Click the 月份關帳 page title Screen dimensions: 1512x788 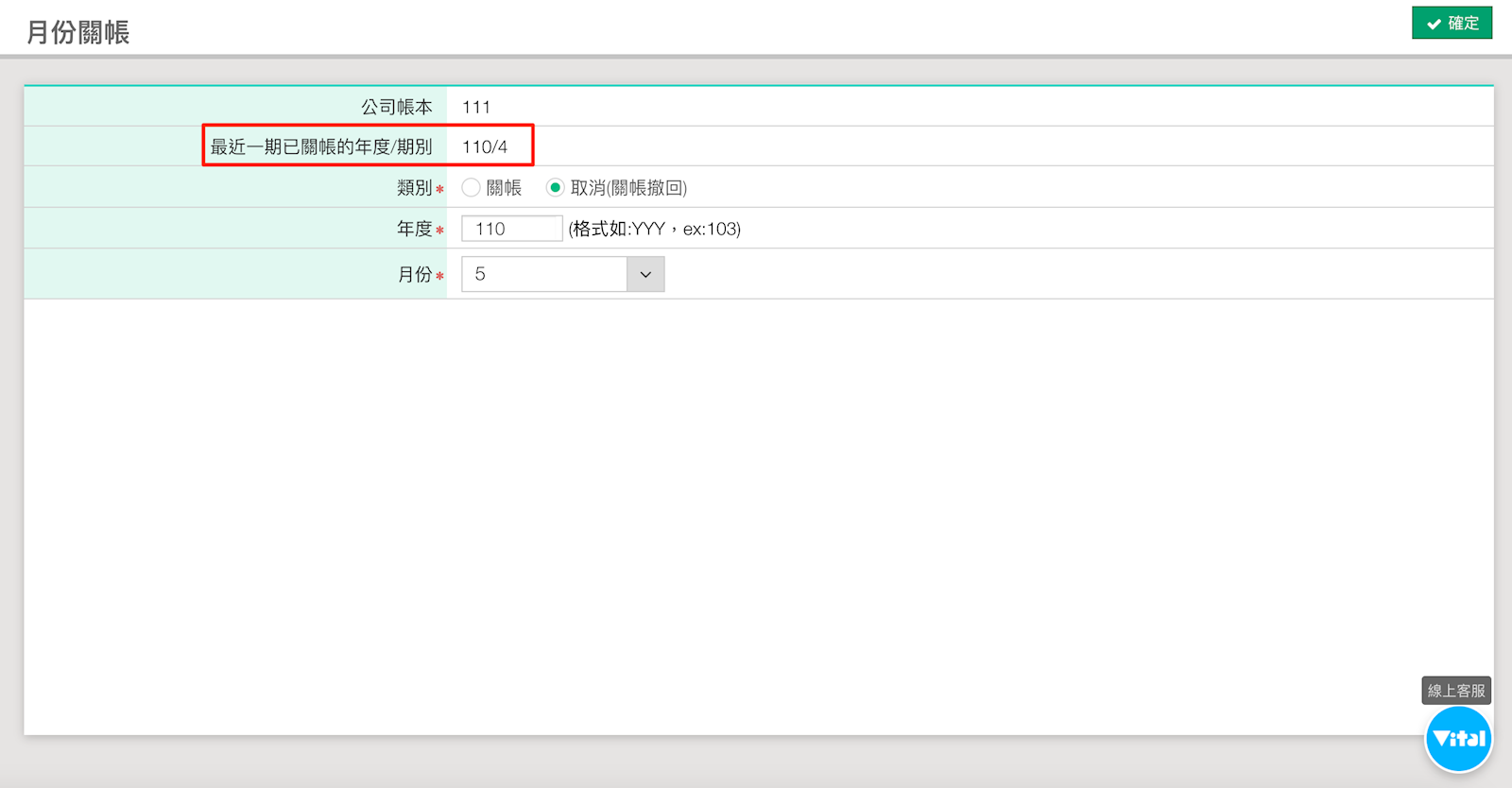(77, 32)
